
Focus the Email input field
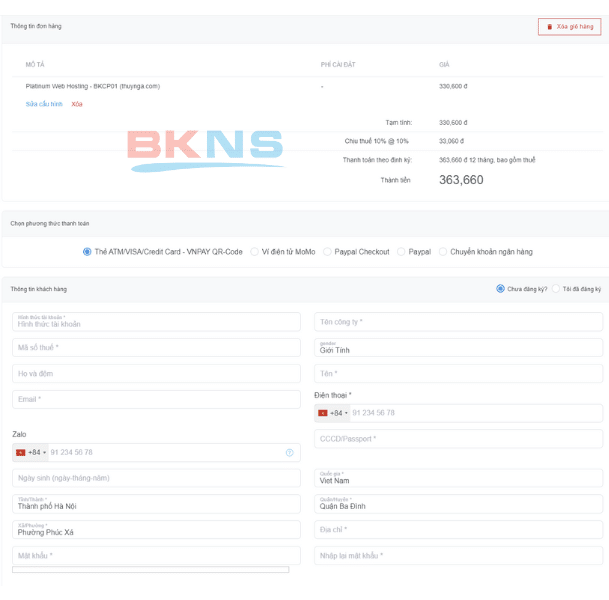[x=156, y=399]
